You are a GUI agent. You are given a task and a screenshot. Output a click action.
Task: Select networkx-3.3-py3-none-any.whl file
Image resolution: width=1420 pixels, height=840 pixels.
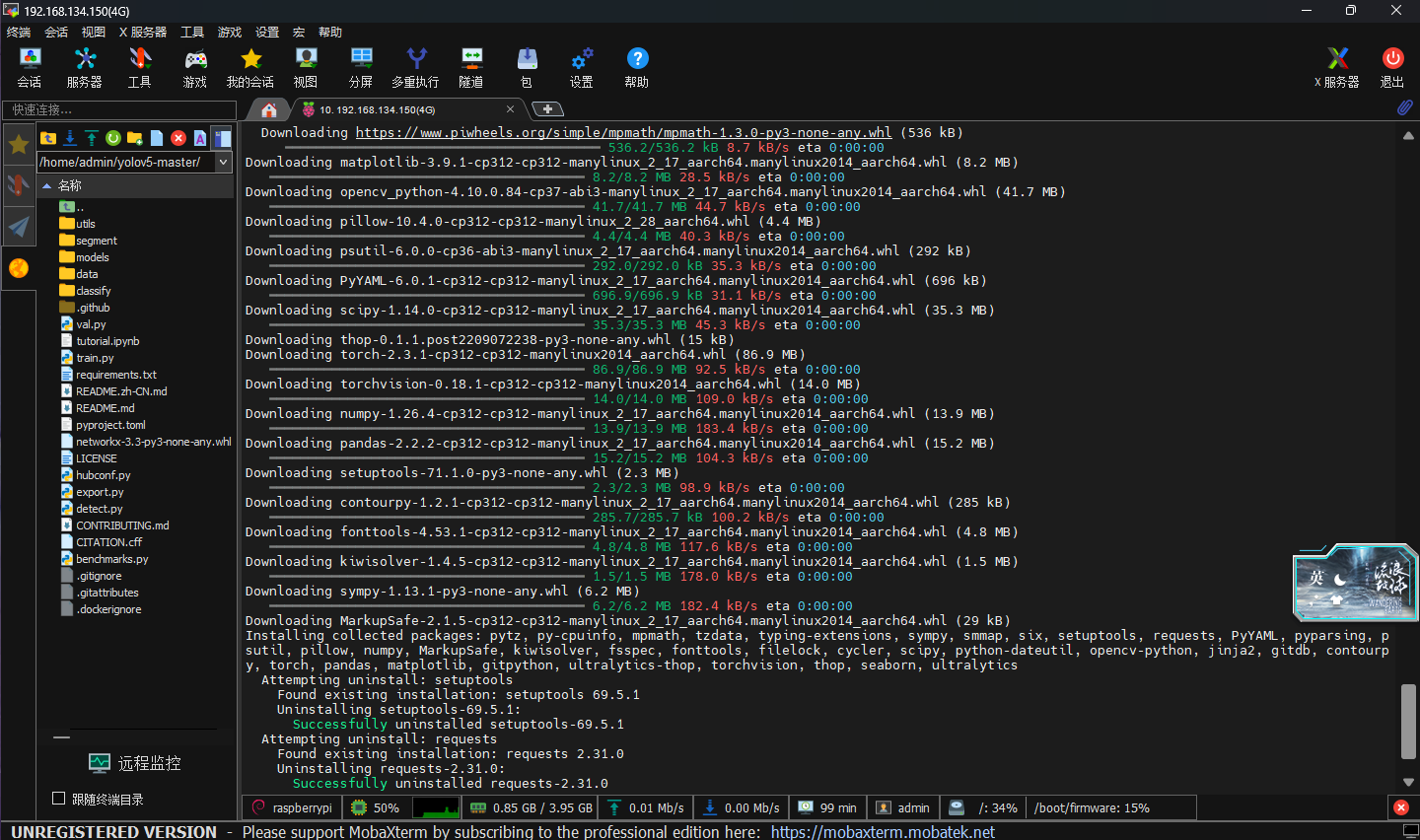[153, 442]
